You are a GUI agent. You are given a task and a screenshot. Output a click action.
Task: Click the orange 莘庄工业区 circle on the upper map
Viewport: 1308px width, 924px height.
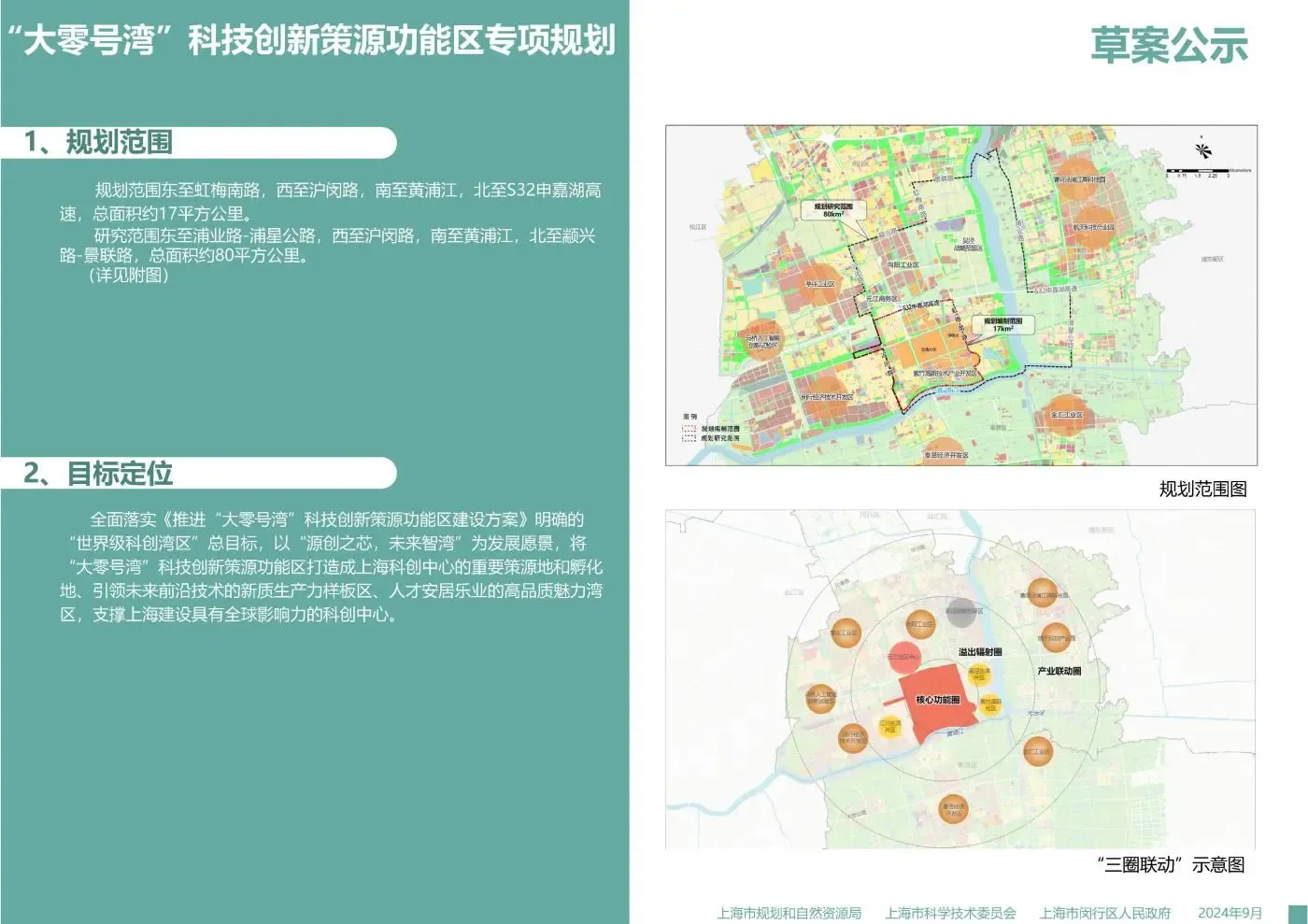coord(818,285)
